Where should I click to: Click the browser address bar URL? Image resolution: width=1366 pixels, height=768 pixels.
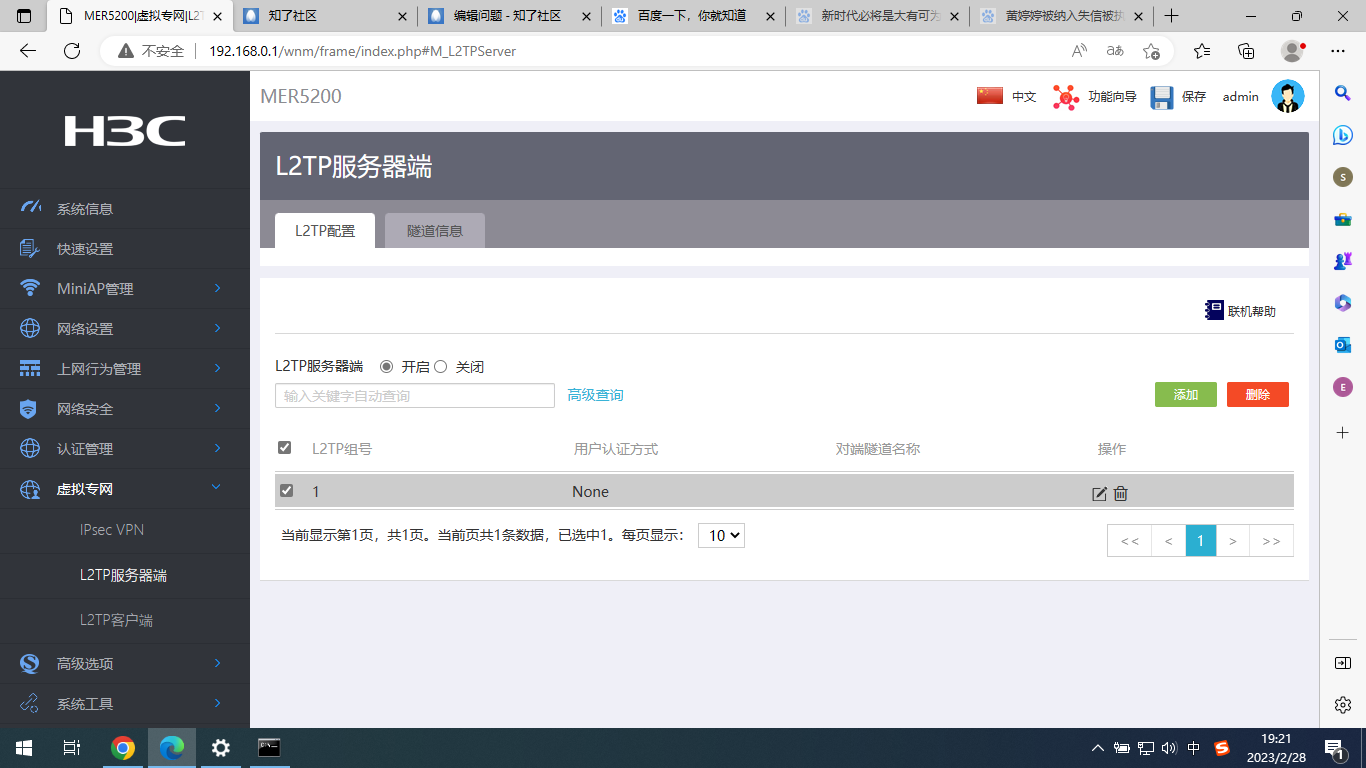coord(362,51)
